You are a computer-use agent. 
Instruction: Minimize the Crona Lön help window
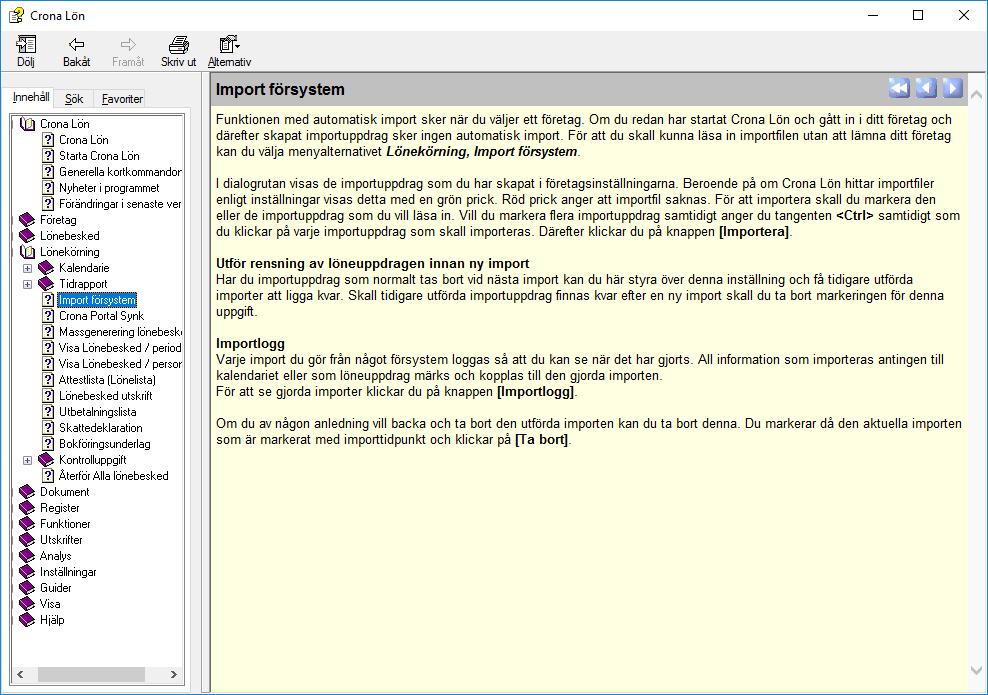pos(873,15)
